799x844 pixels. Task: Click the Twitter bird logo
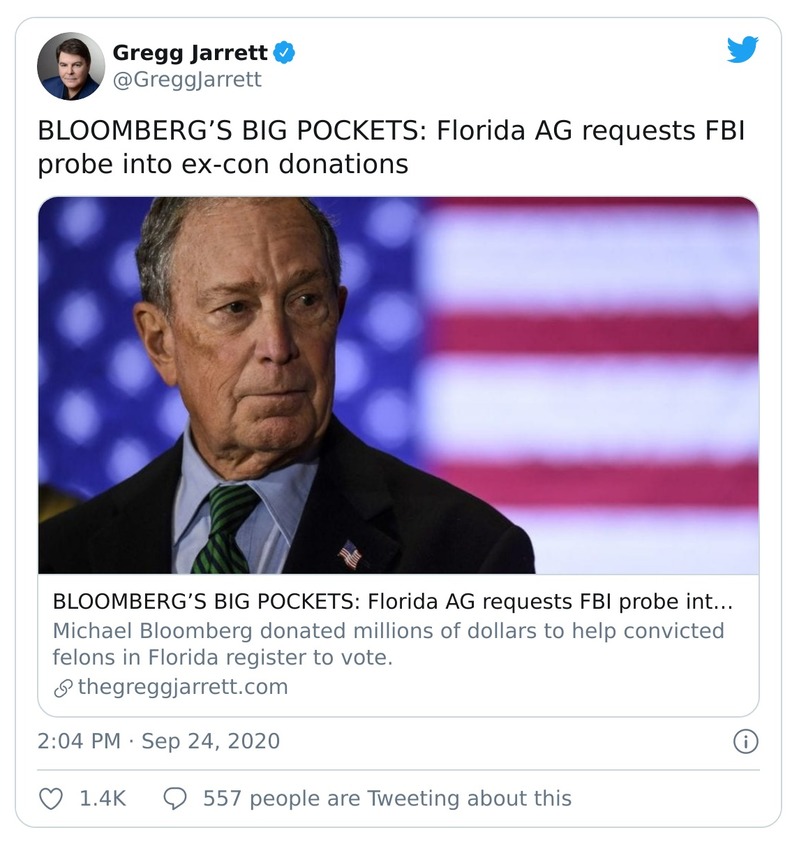click(742, 50)
